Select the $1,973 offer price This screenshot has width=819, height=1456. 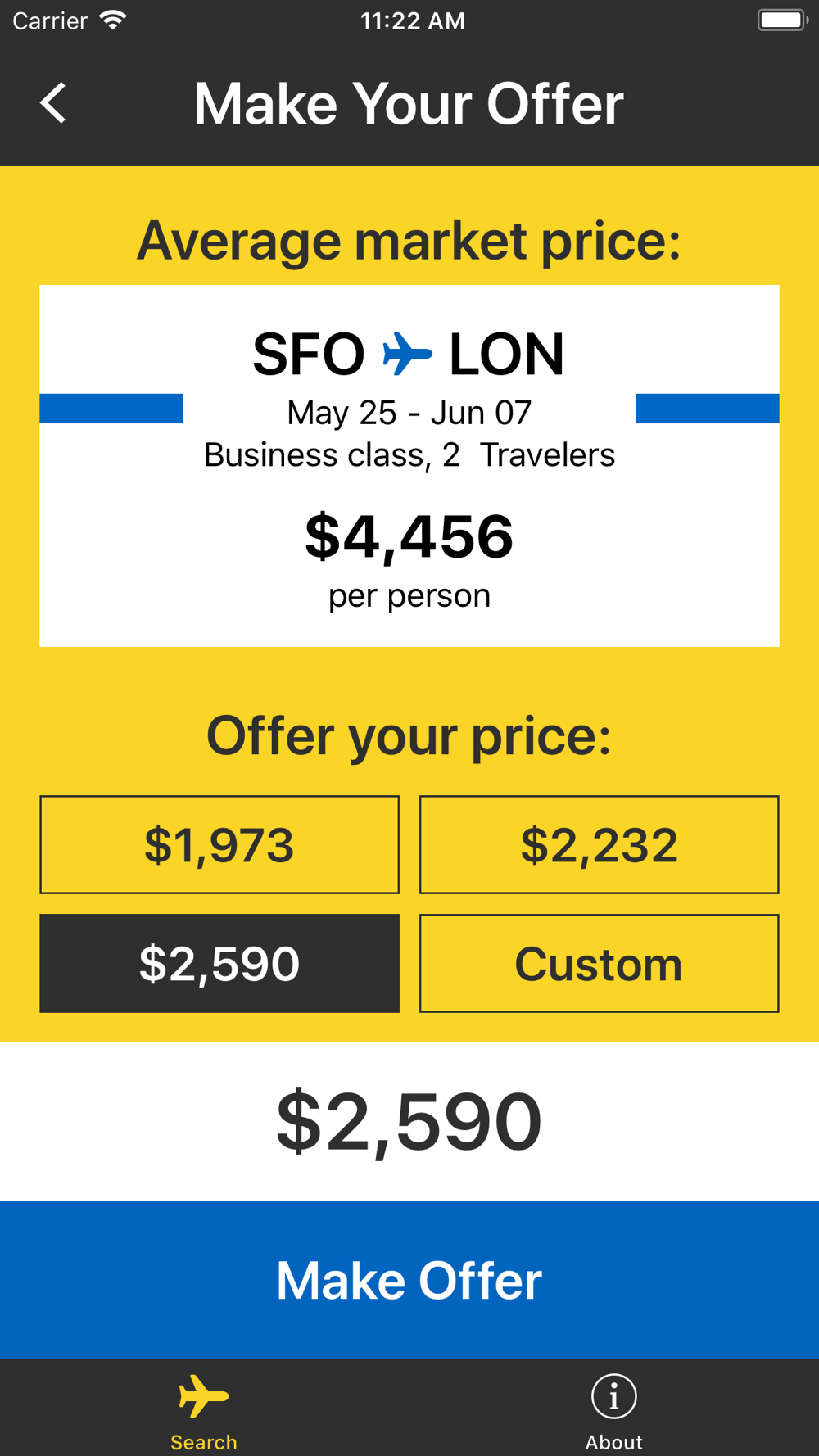point(219,844)
